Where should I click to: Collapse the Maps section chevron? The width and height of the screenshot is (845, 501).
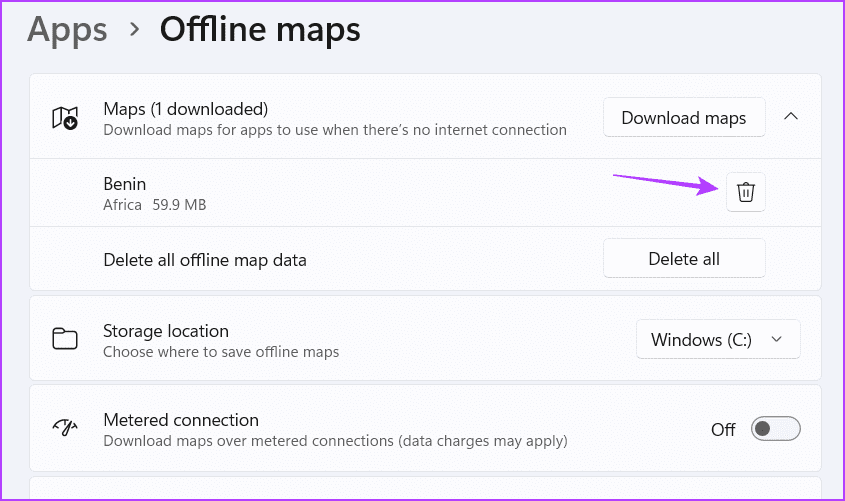click(x=791, y=116)
